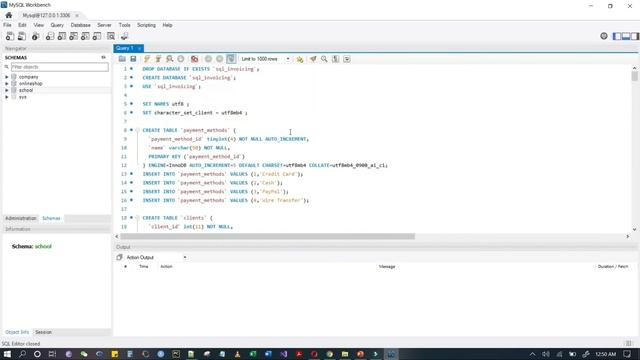Open the Tools menu
The image size is (640, 360).
point(124,25)
